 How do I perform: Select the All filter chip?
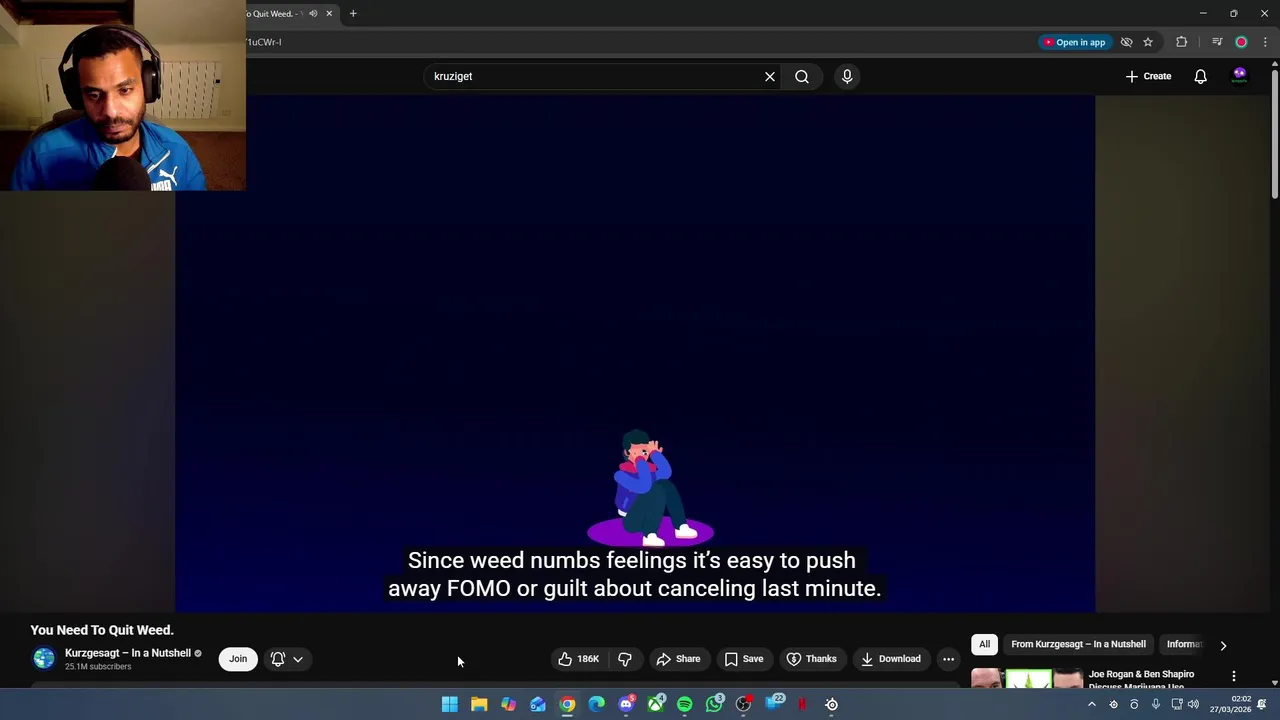click(985, 644)
